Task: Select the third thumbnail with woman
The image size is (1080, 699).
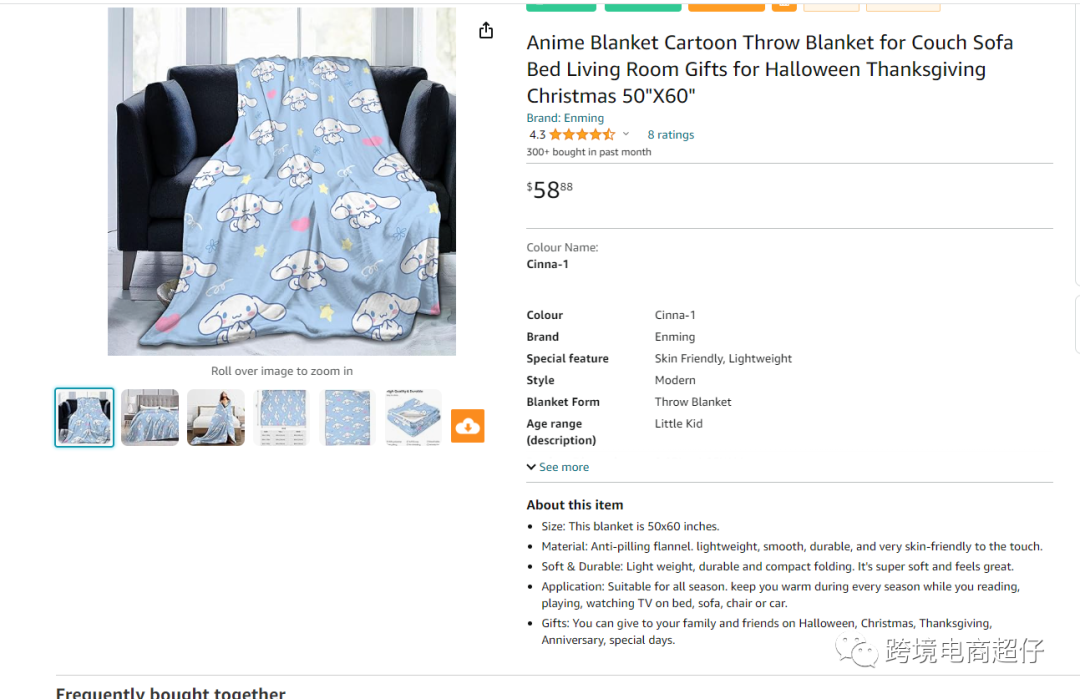Action: 216,417
